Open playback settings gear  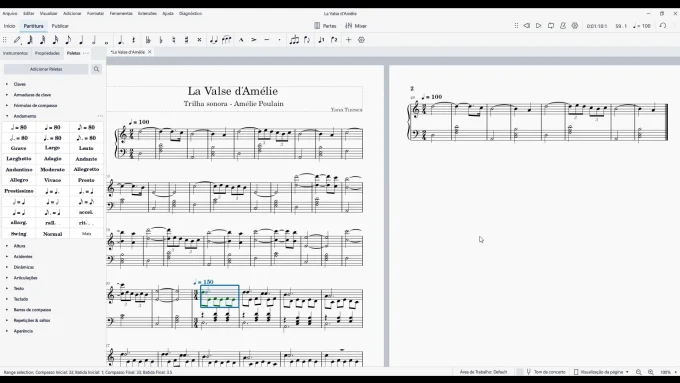click(x=575, y=26)
